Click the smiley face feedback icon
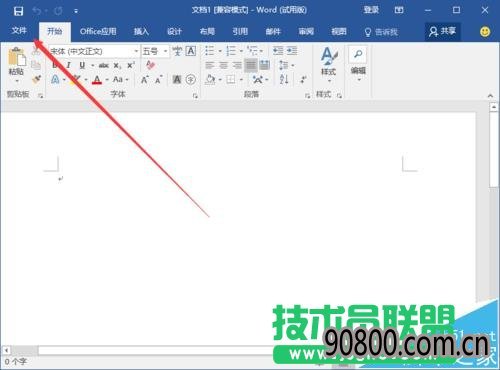This screenshot has height=370, width=500. [485, 32]
